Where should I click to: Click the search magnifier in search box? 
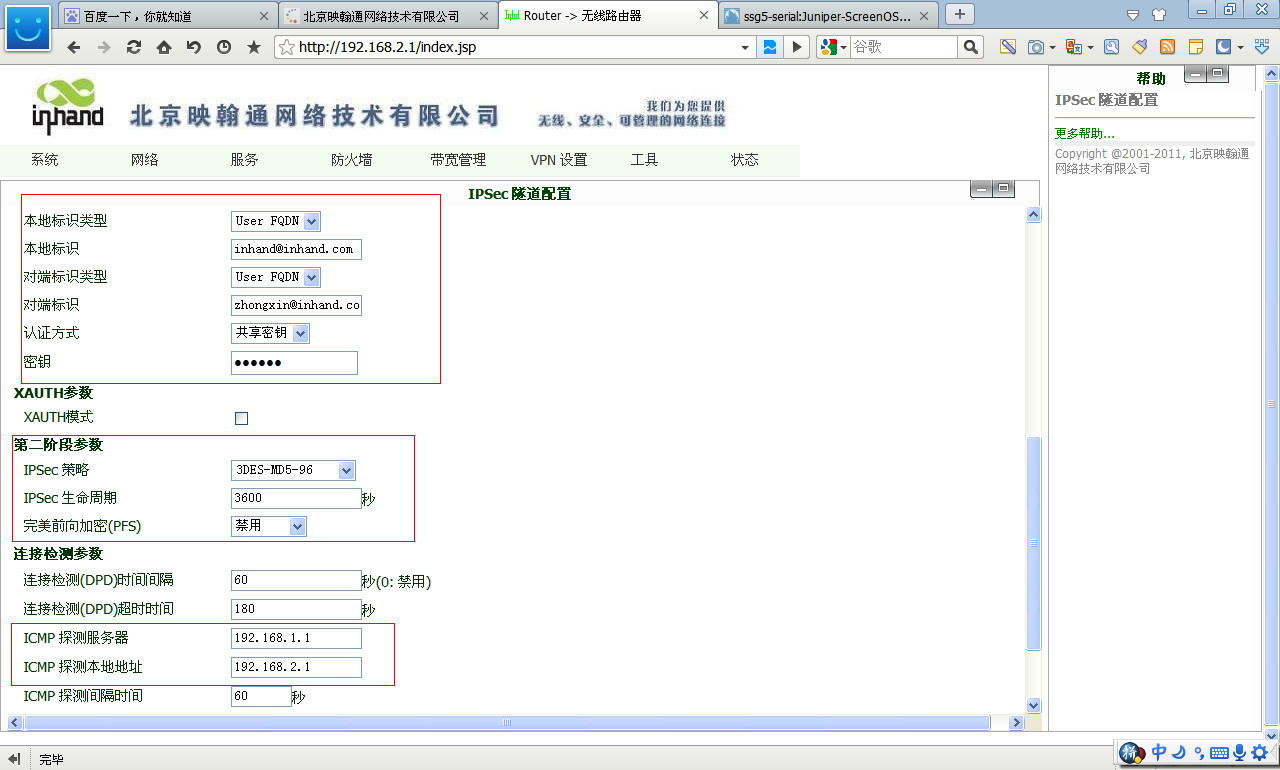coord(970,47)
